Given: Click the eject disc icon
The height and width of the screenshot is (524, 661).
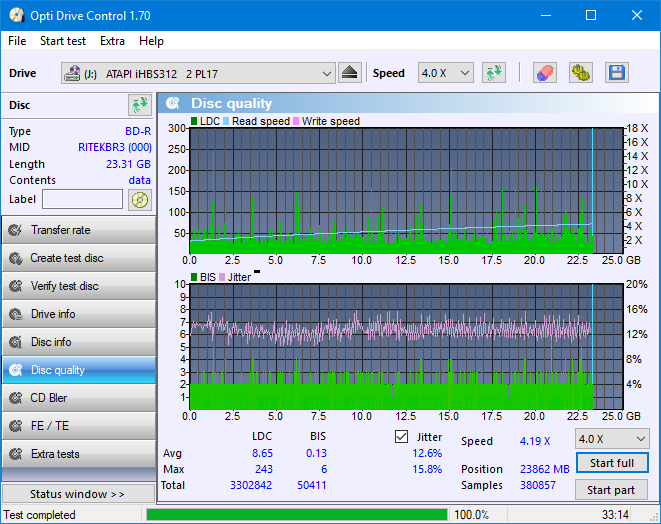Looking at the screenshot, I should pos(349,73).
